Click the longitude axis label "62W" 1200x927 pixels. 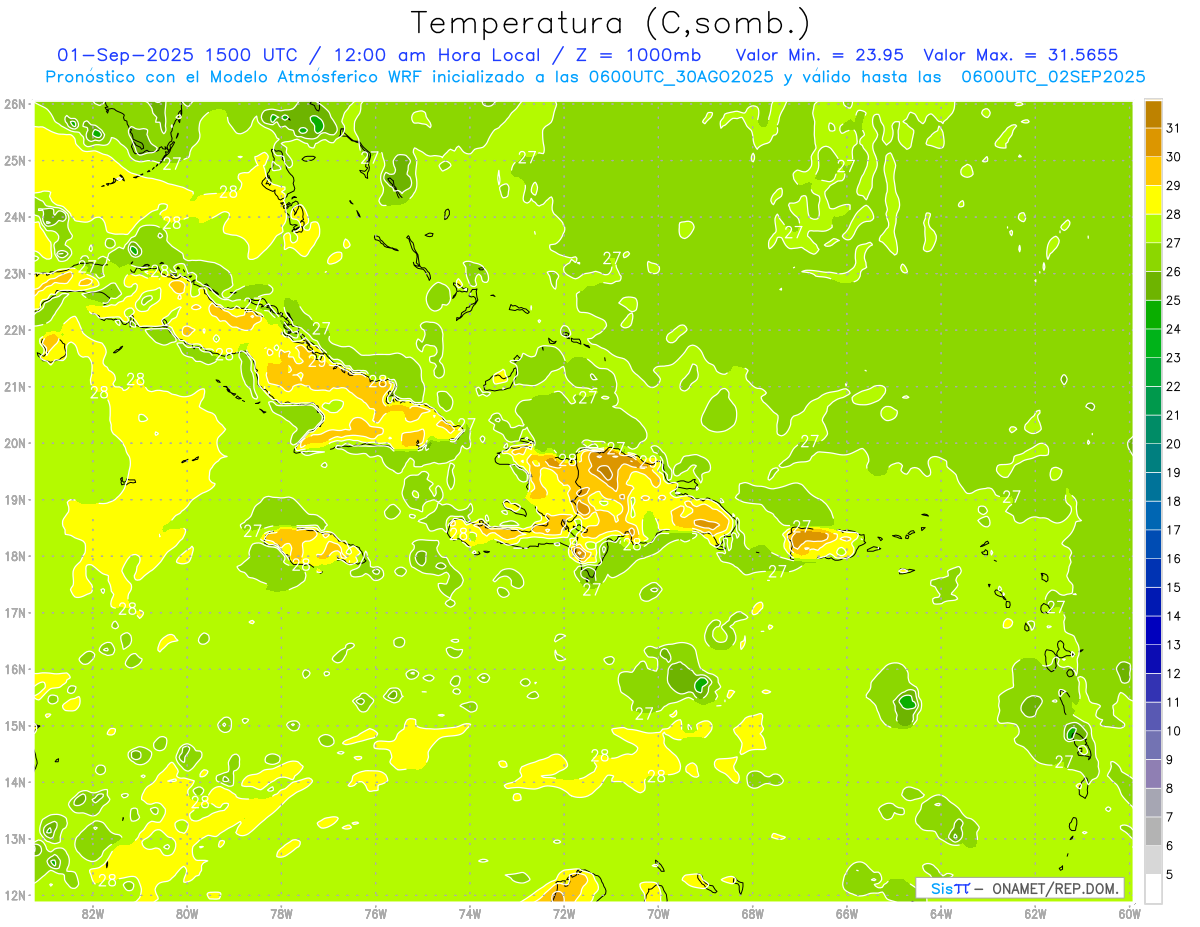[x=1035, y=913]
